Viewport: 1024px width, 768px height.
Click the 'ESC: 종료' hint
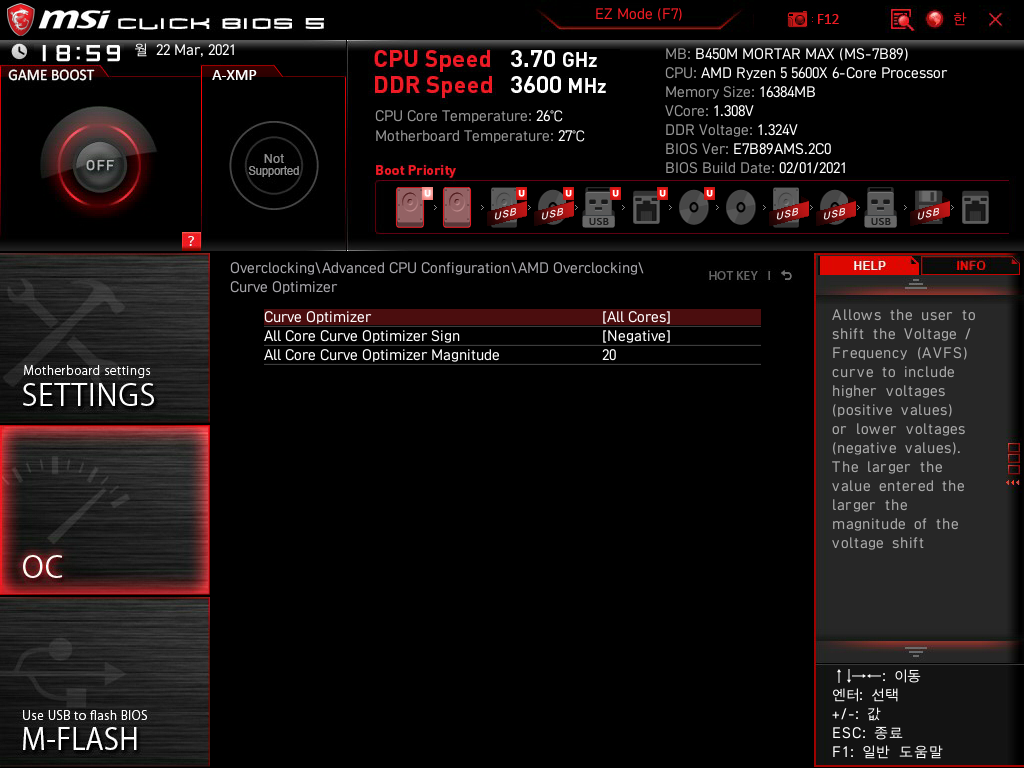[867, 733]
